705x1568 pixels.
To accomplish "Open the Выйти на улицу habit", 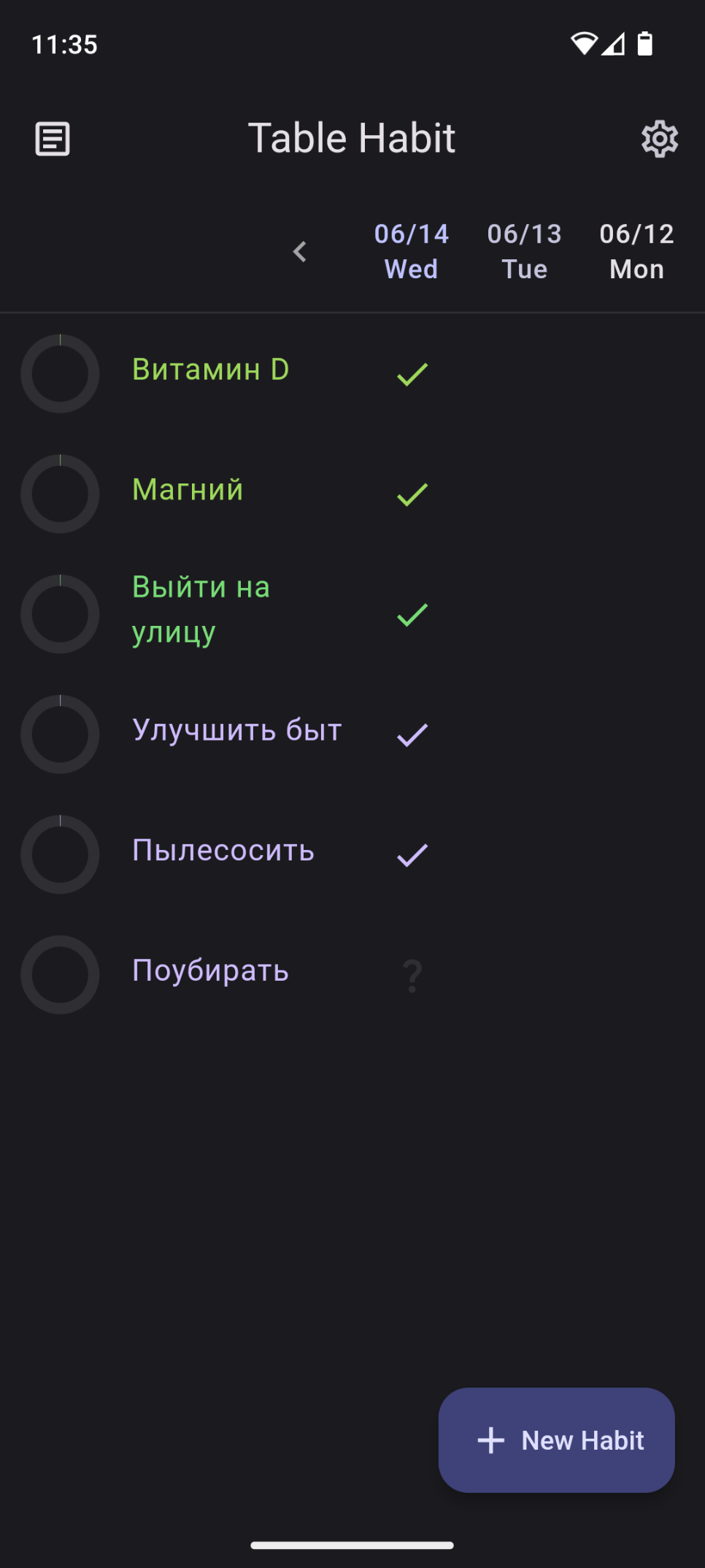I will [201, 610].
